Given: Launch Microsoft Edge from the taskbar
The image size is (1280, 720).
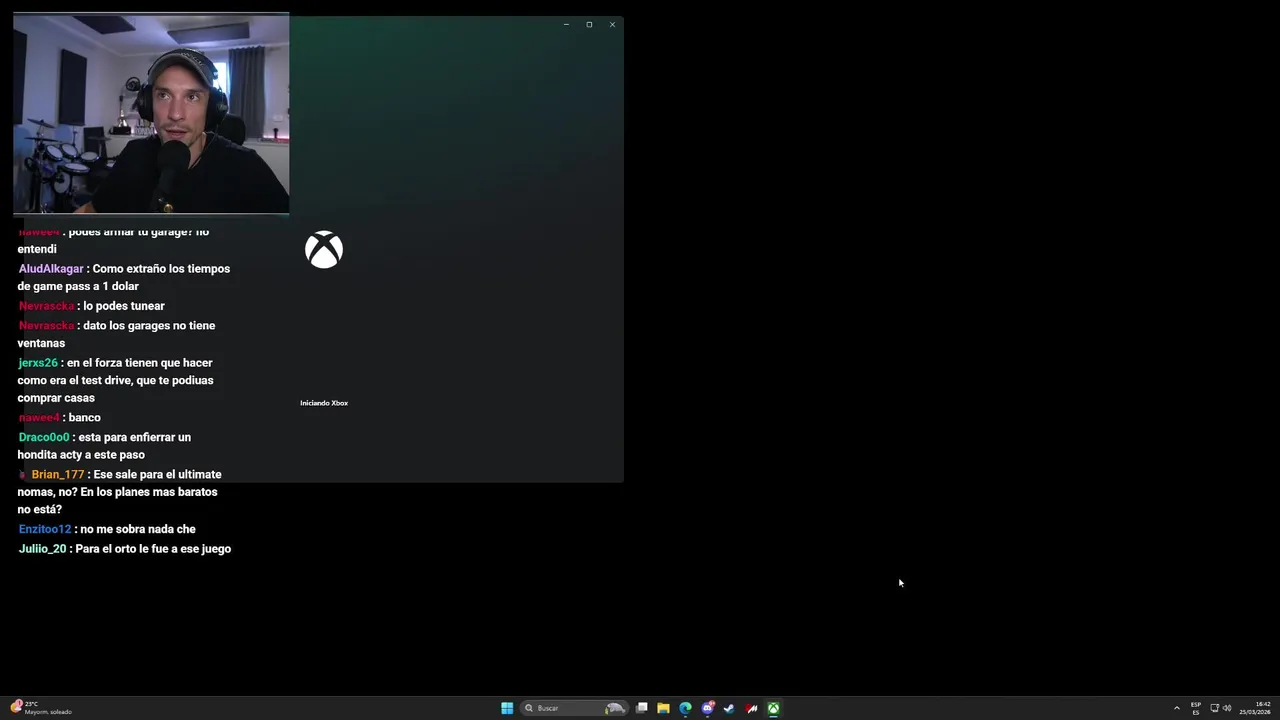Looking at the screenshot, I should [x=685, y=708].
